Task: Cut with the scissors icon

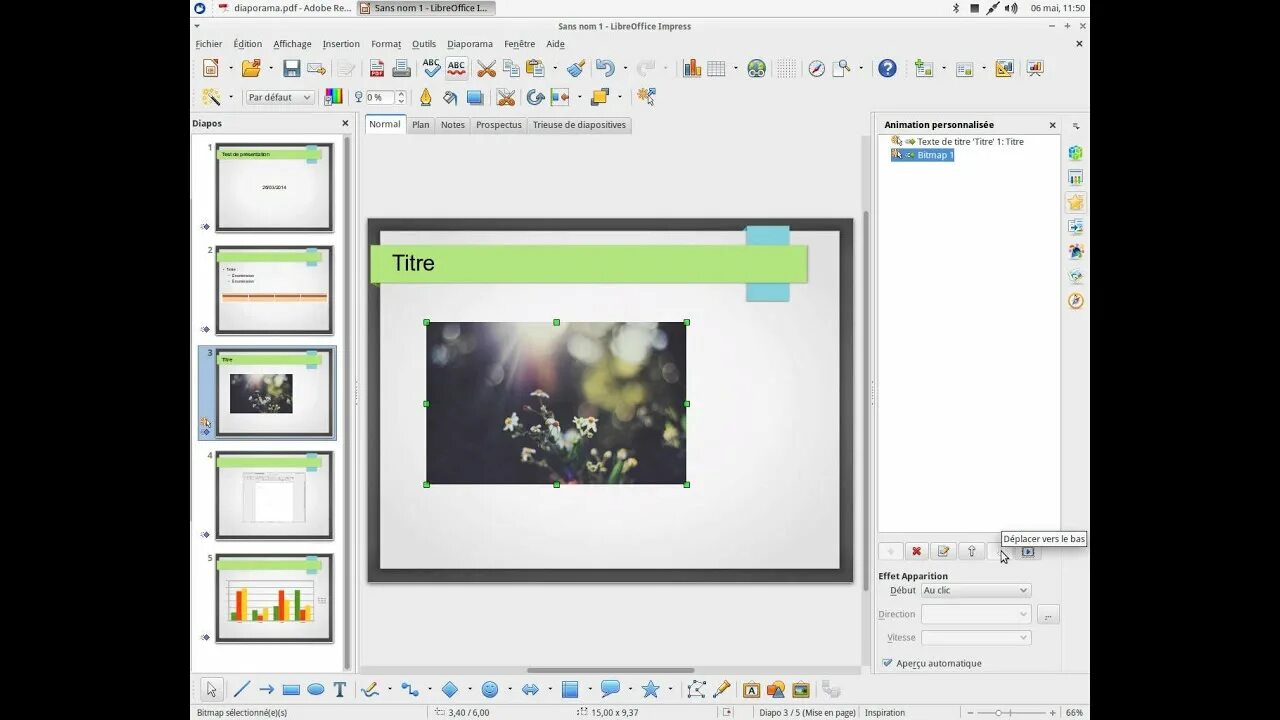Action: click(486, 68)
